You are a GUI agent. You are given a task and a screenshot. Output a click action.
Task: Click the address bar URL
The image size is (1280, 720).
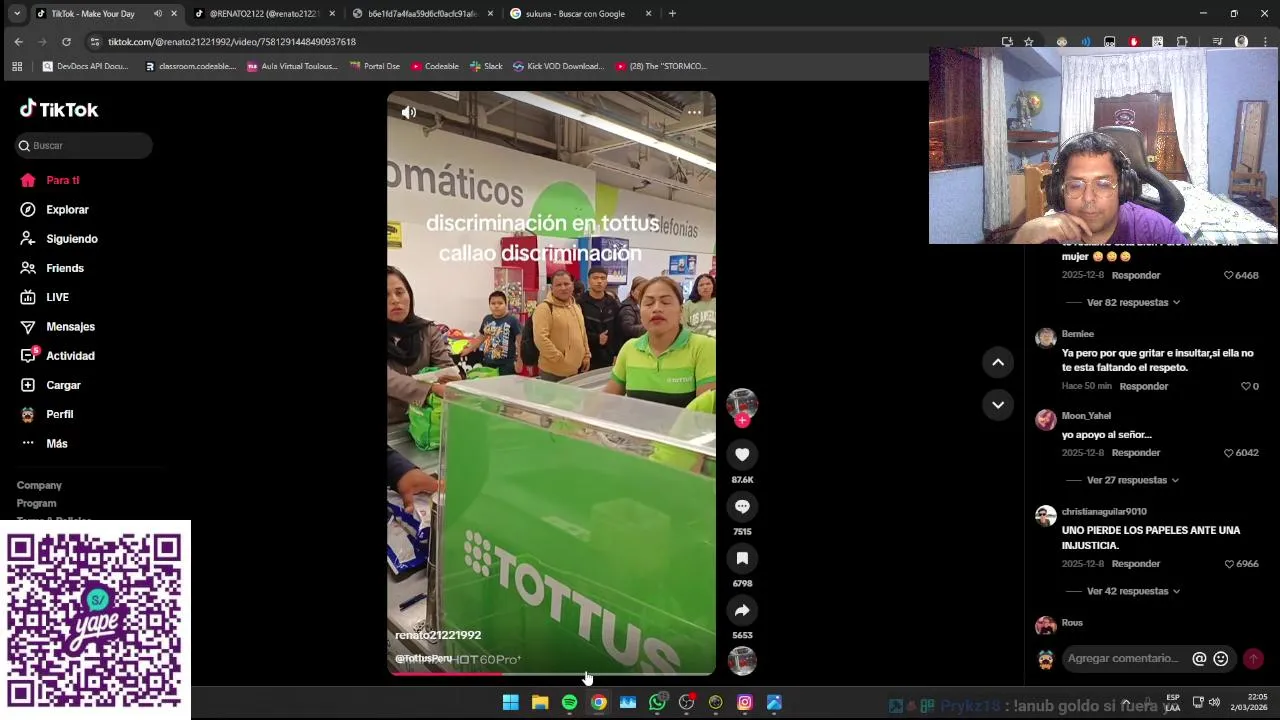pos(232,42)
